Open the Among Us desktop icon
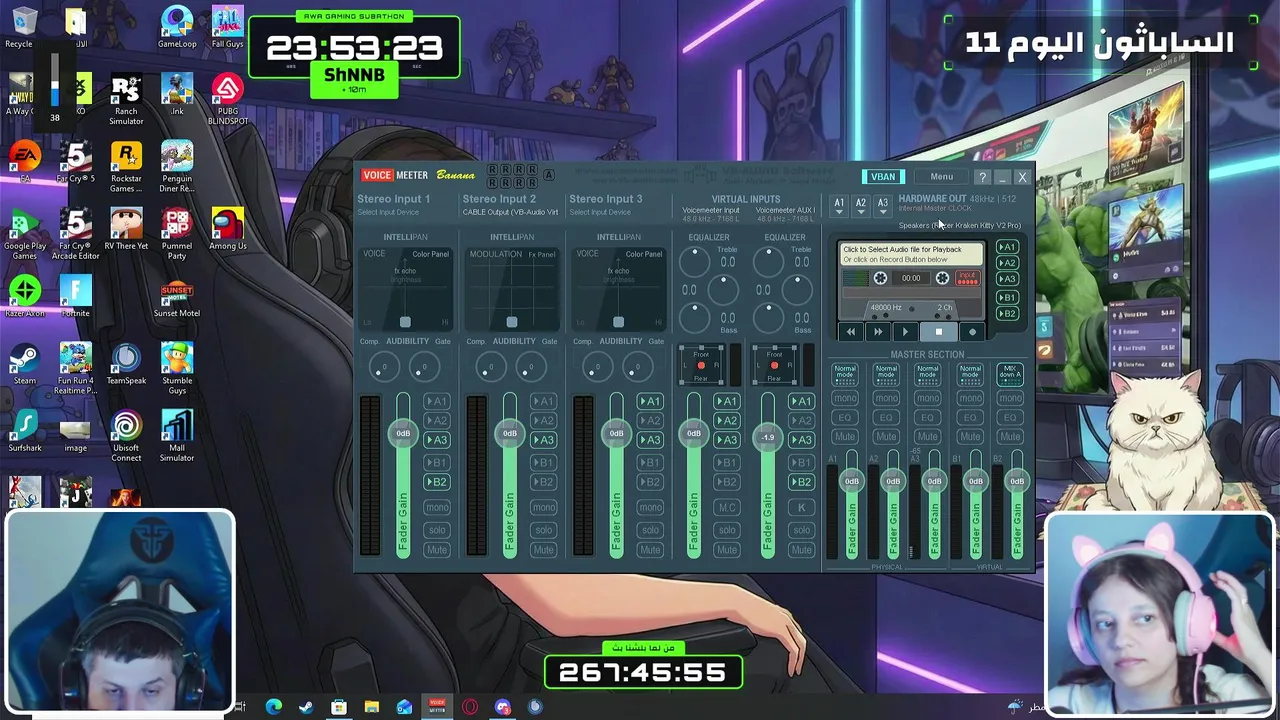This screenshot has width=1280, height=720. point(227,229)
